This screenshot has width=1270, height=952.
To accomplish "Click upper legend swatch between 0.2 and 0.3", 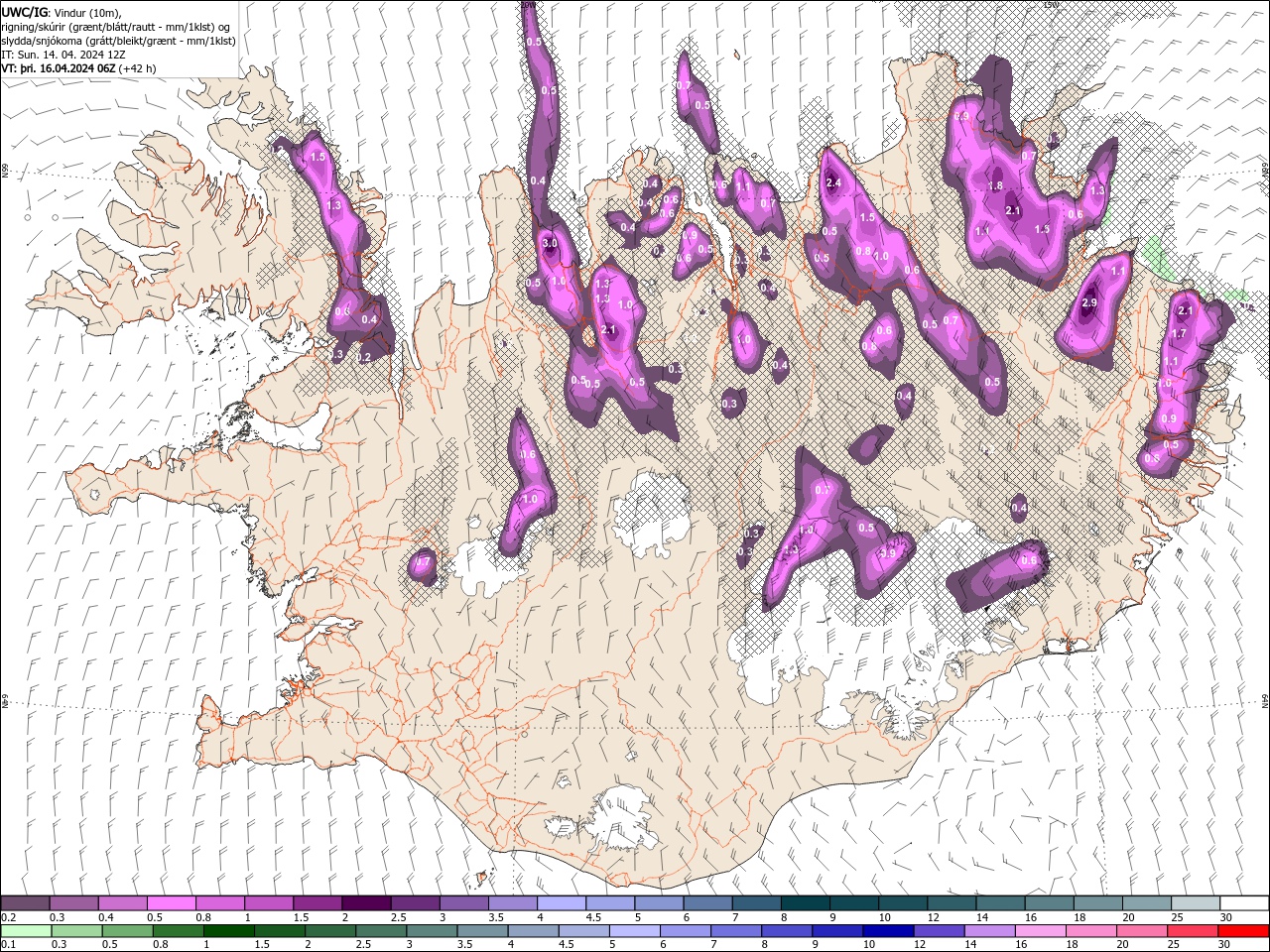I will coord(26,902).
